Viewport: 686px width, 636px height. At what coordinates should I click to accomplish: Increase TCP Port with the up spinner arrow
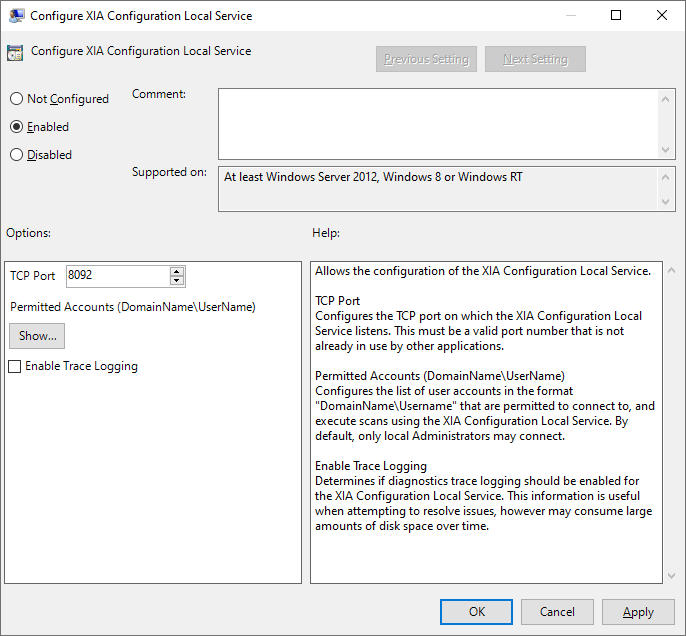(177, 272)
